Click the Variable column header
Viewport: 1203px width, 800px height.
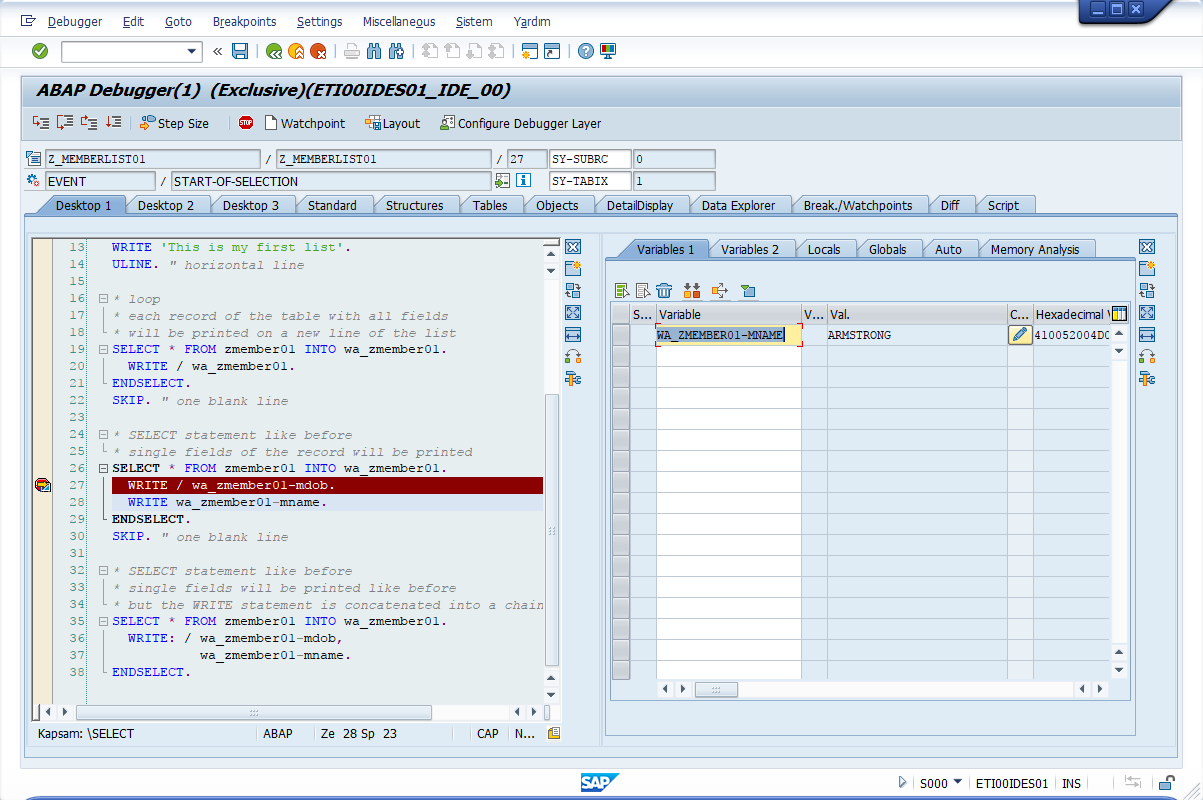[728, 314]
